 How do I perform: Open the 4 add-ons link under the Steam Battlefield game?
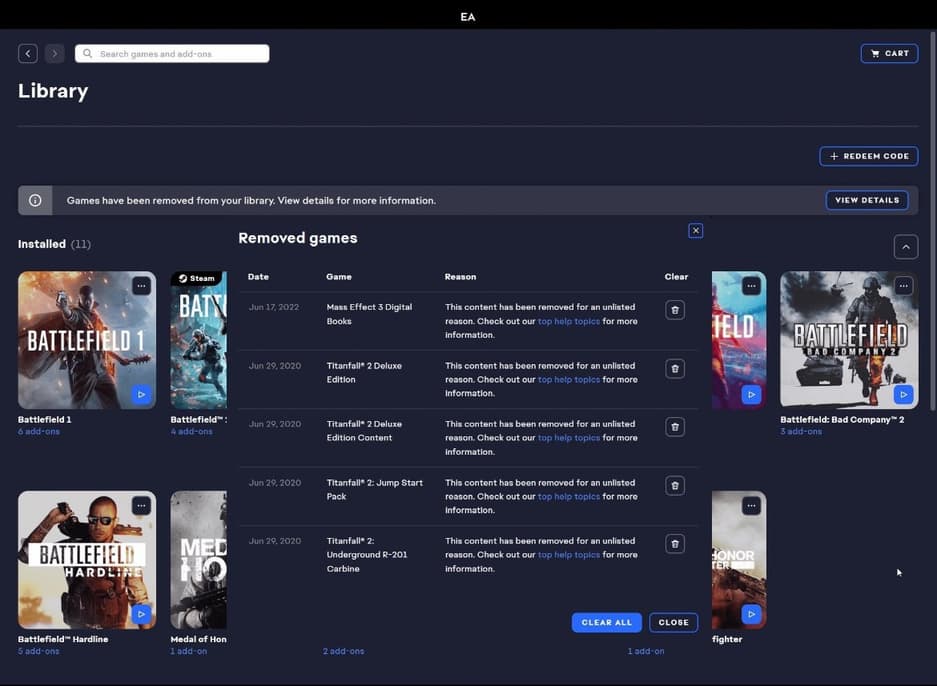[x=191, y=431]
